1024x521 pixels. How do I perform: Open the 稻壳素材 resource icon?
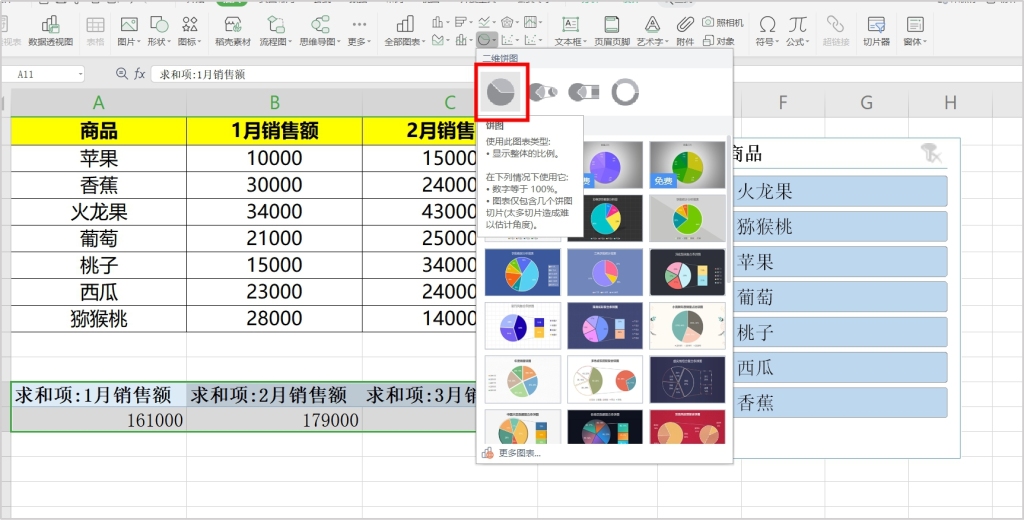(x=232, y=30)
